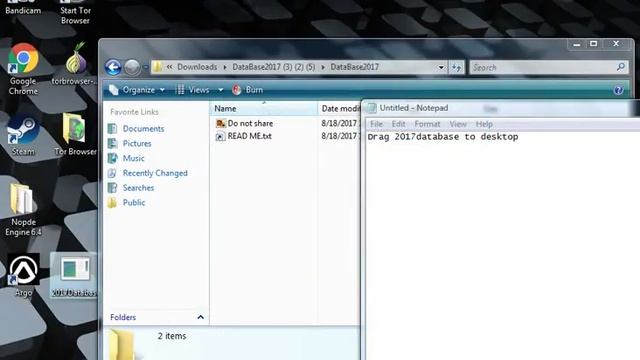This screenshot has height=360, width=640.
Task: Expand the recent pages arrow beside Forward
Action: point(145,67)
